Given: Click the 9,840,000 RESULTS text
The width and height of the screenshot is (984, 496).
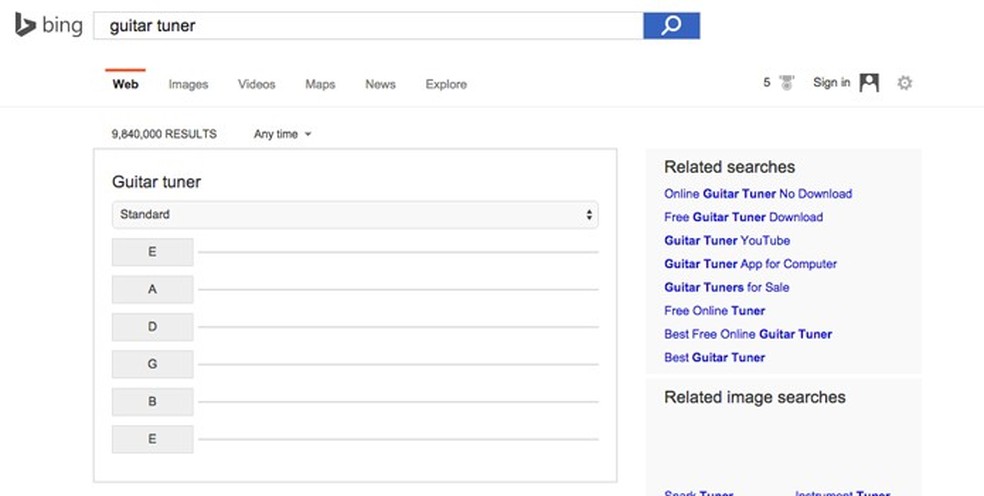Looking at the screenshot, I should coord(164,134).
